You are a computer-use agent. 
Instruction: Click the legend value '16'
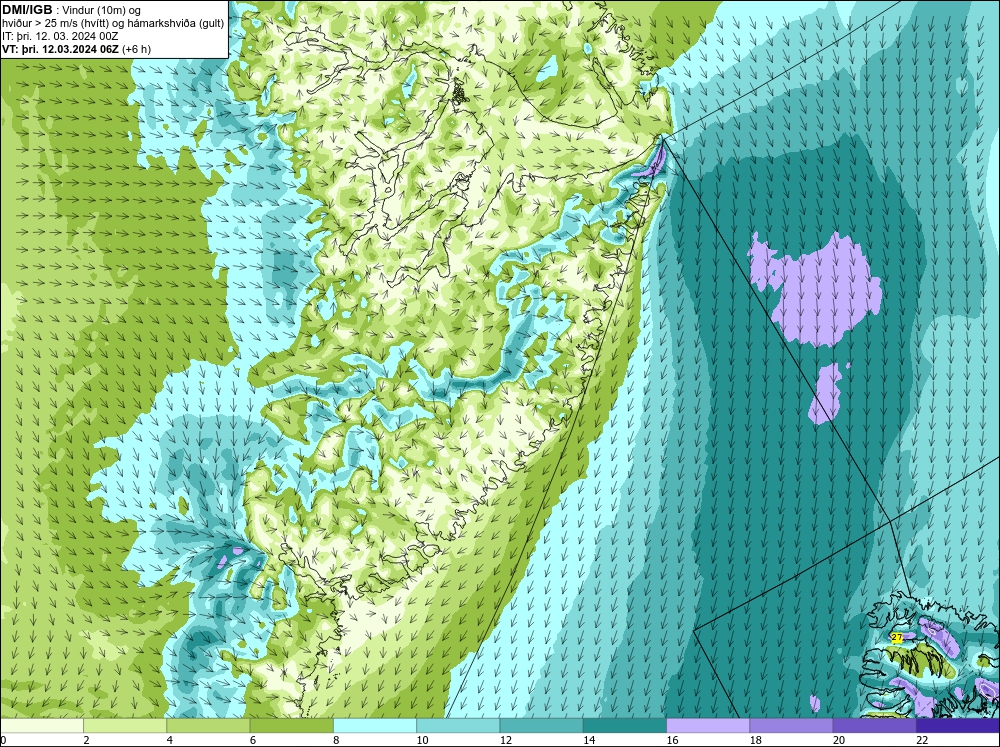(672, 740)
